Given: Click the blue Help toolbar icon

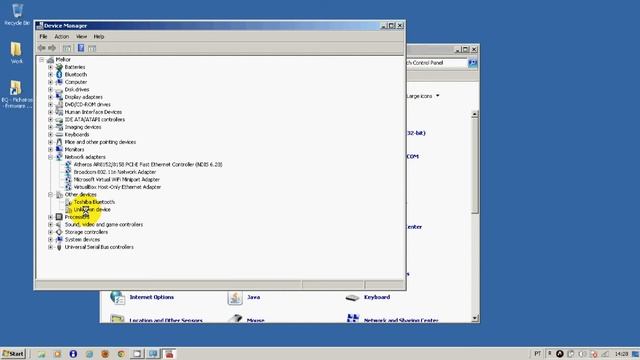Looking at the screenshot, I should [x=81, y=48].
